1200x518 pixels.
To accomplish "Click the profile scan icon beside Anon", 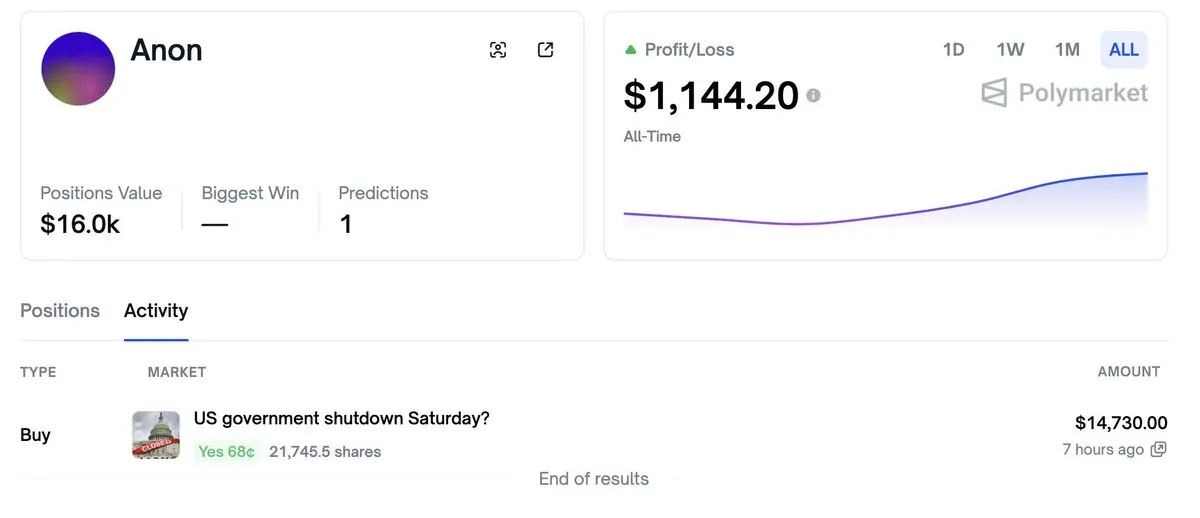I will click(x=498, y=50).
